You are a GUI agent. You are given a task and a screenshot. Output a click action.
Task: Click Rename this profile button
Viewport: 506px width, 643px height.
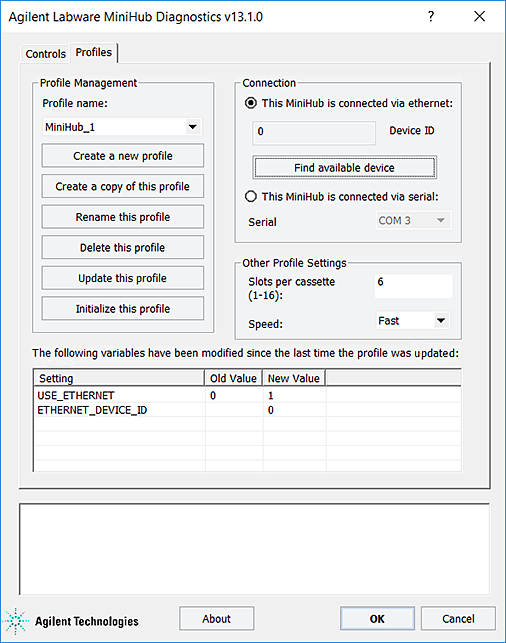coord(123,217)
